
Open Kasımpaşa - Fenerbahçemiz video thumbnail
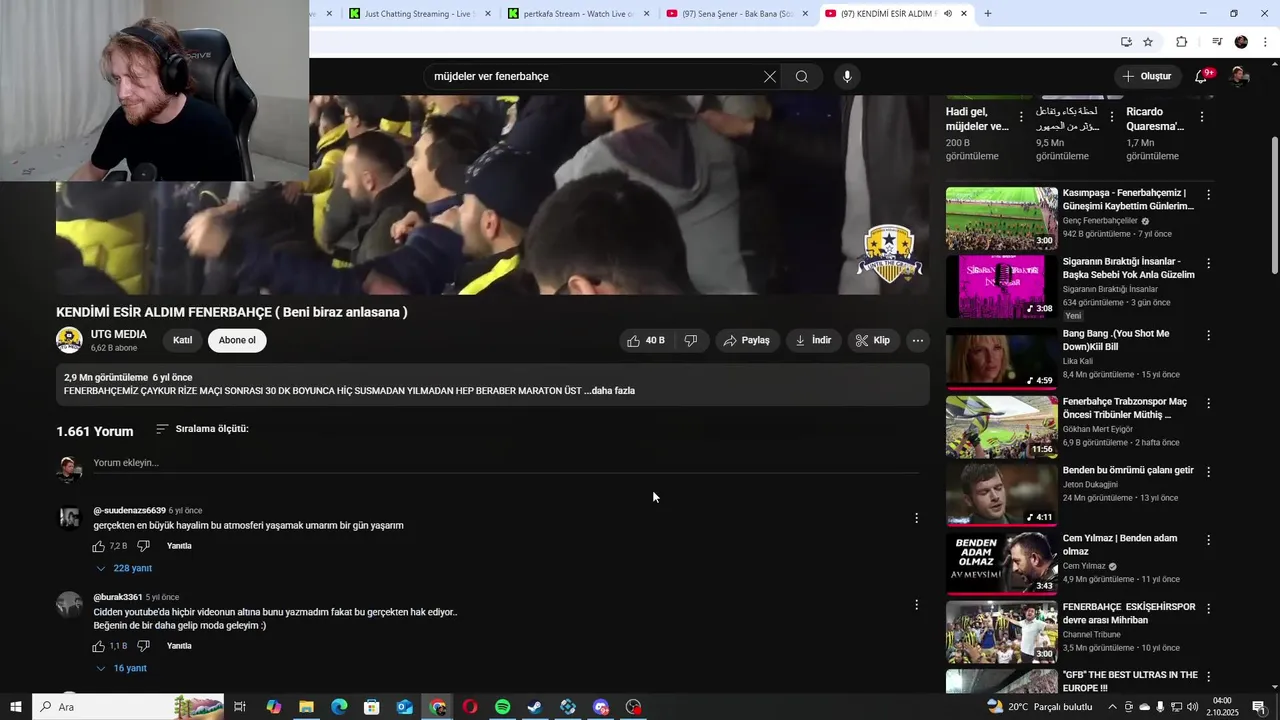point(1001,218)
